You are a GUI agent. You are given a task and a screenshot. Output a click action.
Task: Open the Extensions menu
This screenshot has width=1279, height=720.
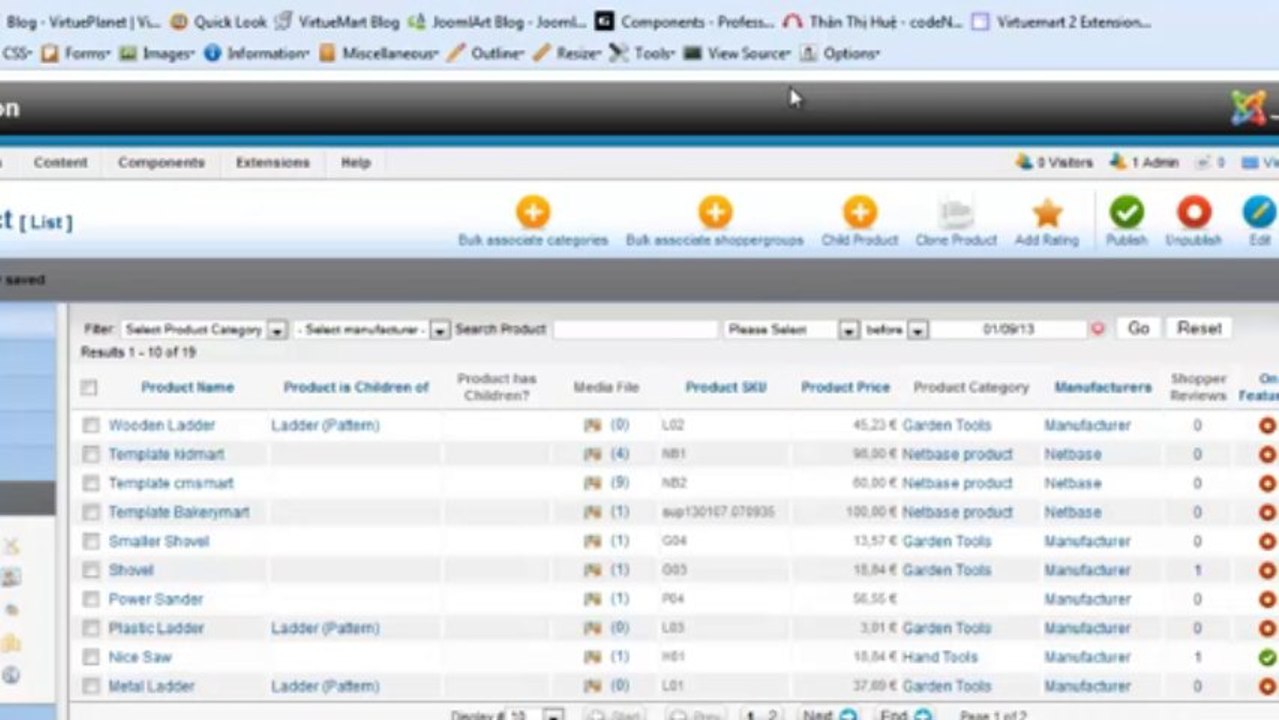[x=272, y=162]
